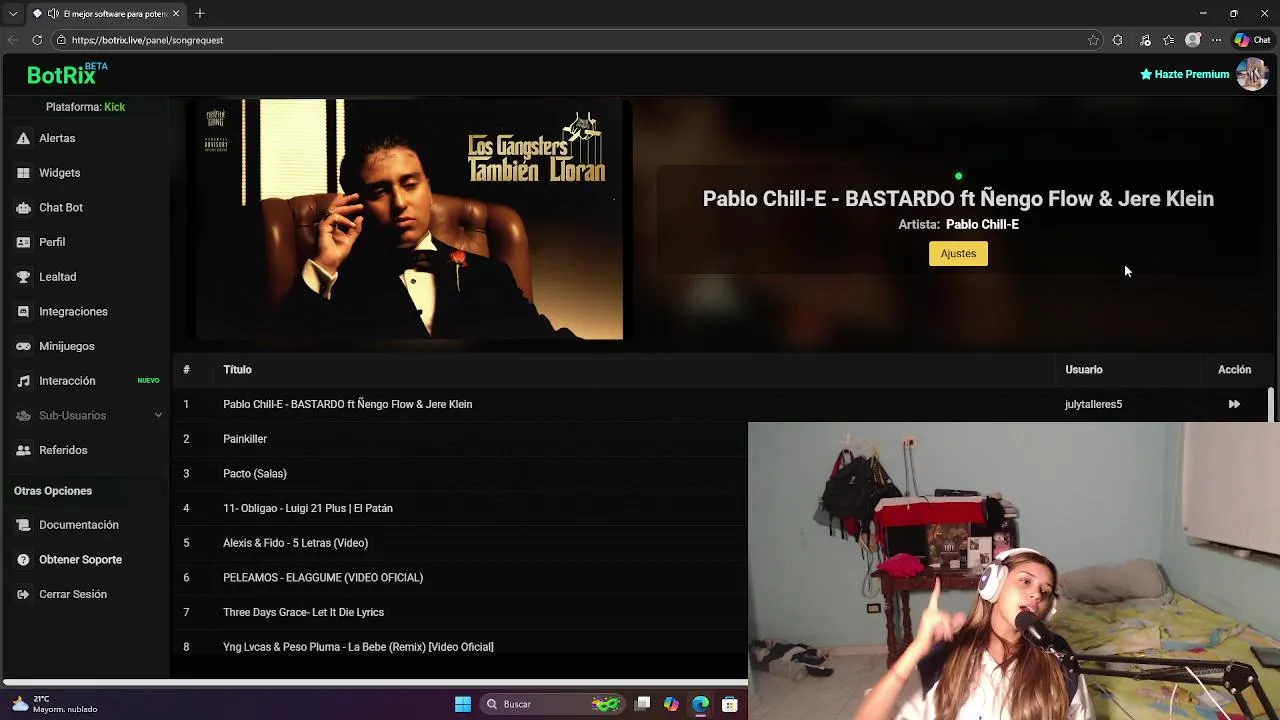The image size is (1280, 720).
Task: Click the Usuario column header
Action: click(x=1084, y=370)
